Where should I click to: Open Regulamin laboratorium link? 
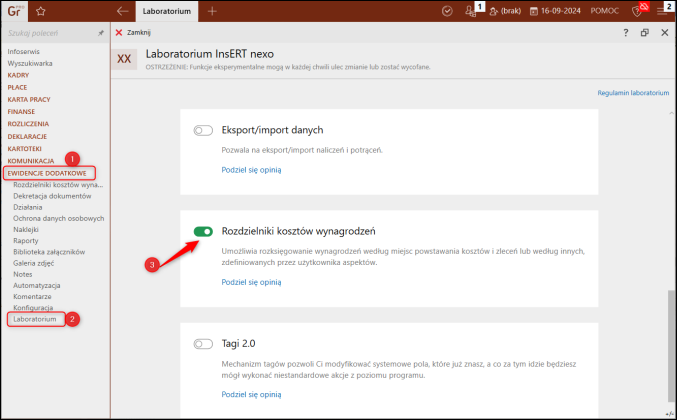[633, 93]
